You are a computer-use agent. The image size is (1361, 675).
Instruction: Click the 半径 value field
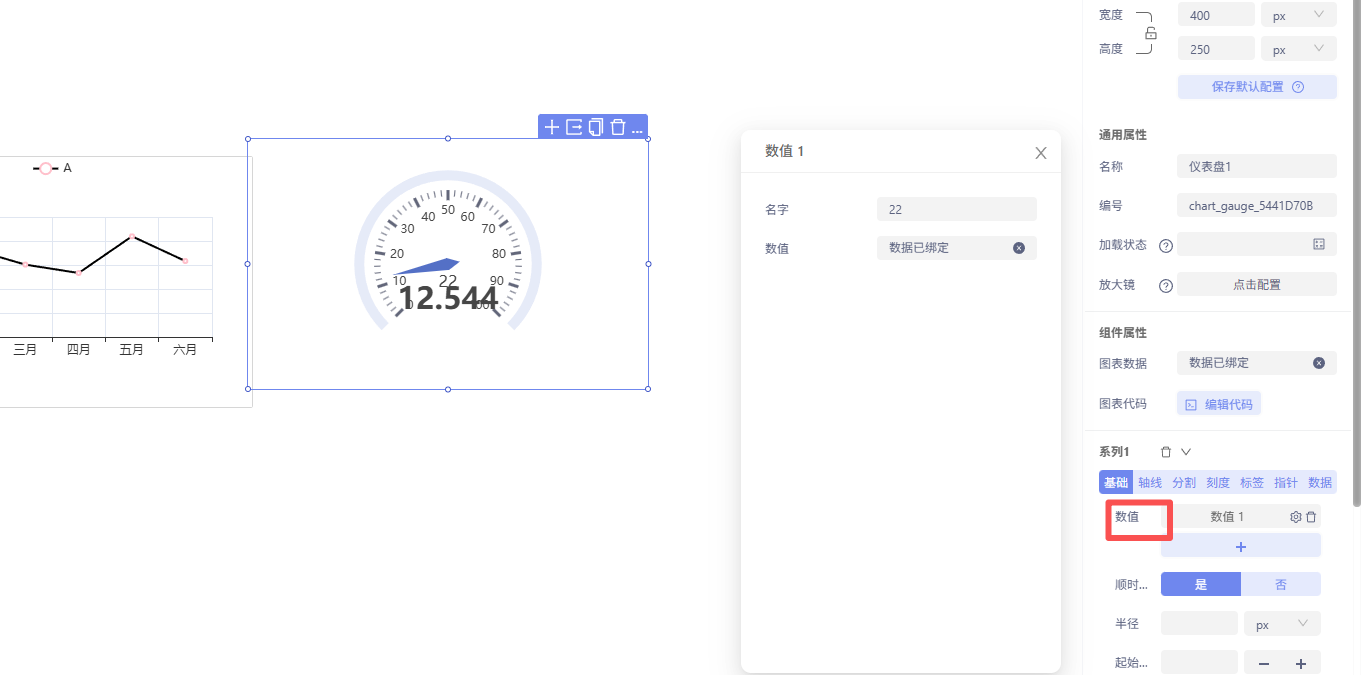pos(1199,623)
